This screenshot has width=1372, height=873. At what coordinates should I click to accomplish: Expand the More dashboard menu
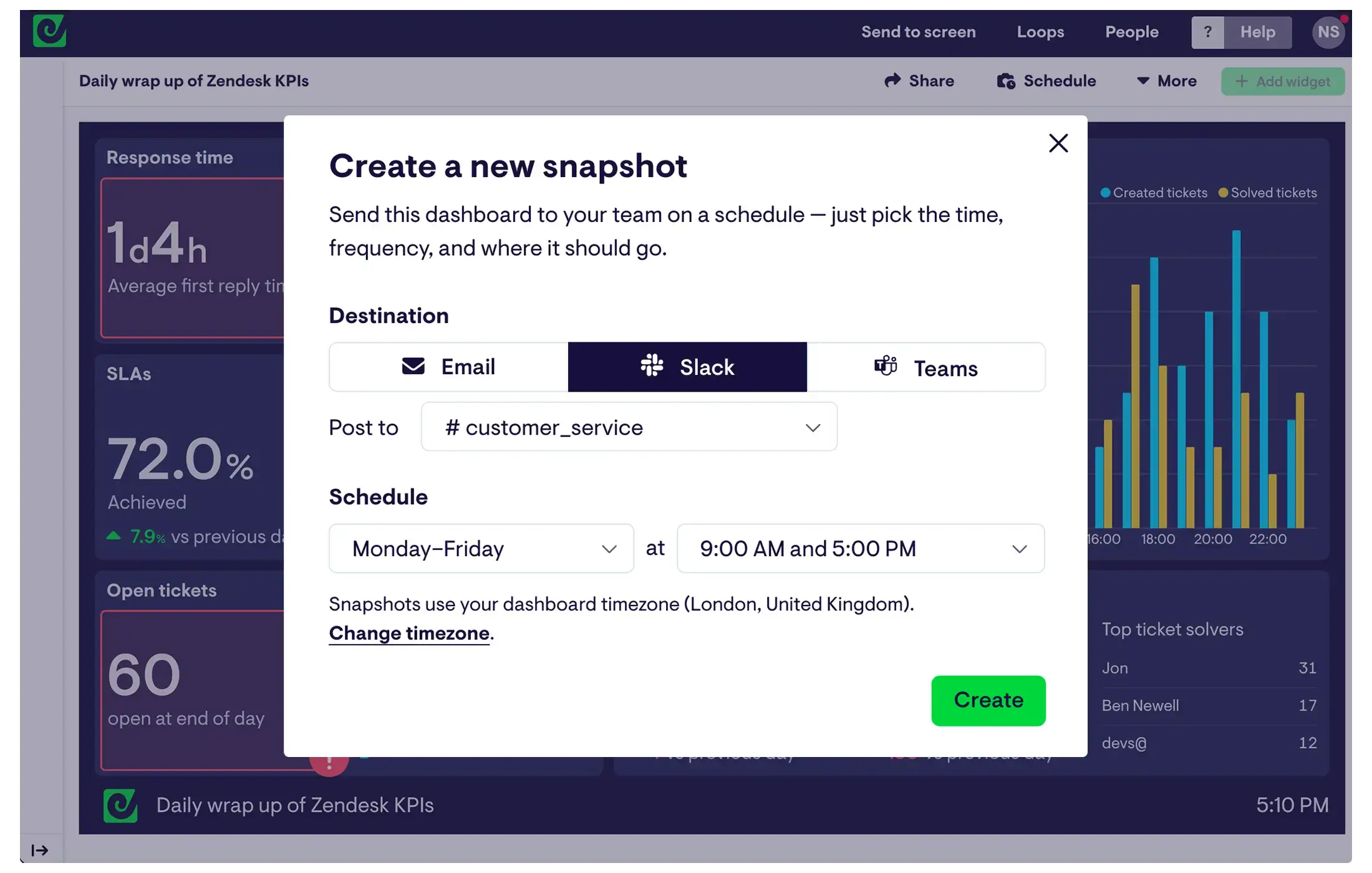pos(1166,81)
